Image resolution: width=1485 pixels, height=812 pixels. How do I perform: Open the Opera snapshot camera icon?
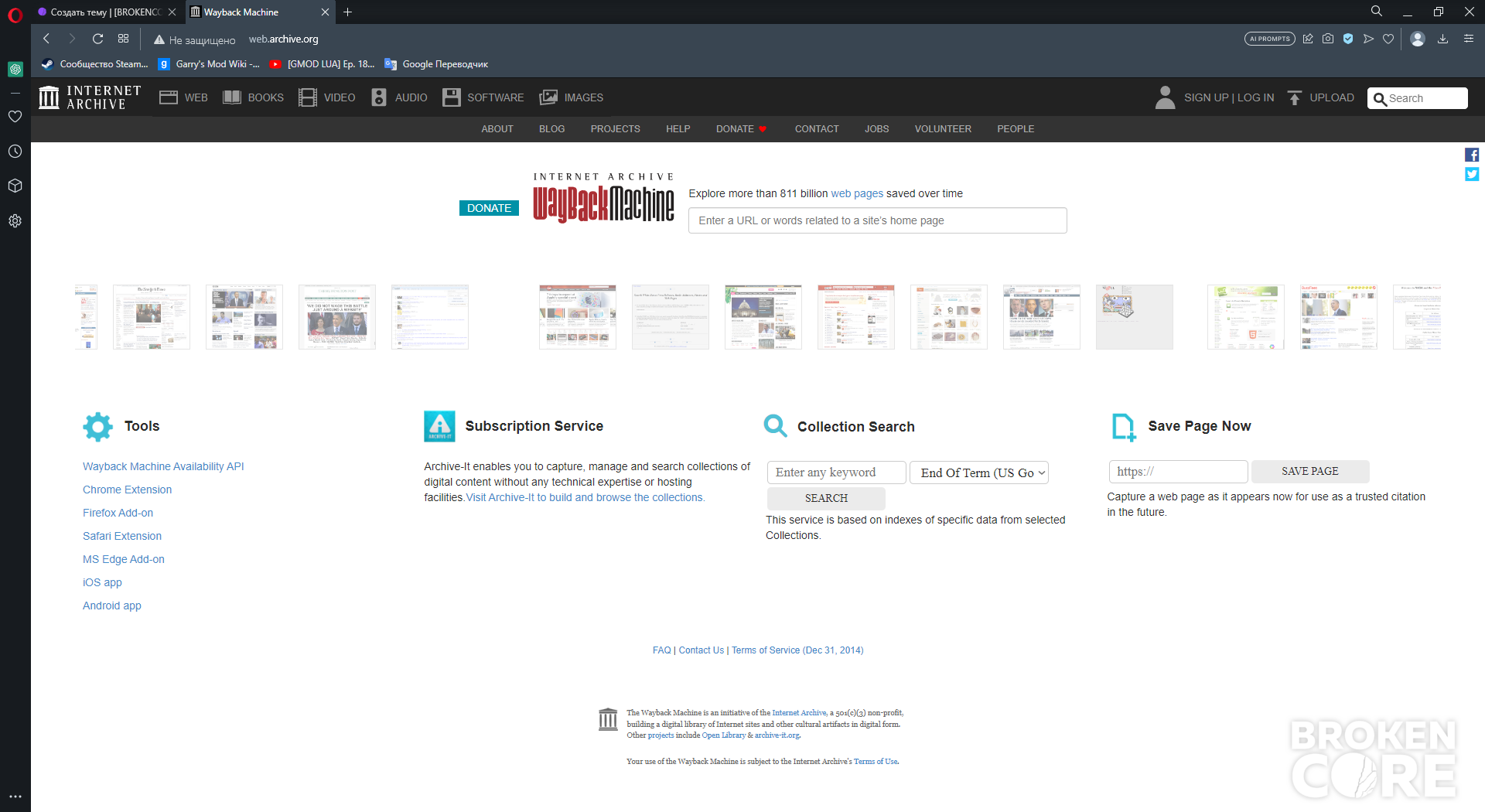(x=1328, y=39)
